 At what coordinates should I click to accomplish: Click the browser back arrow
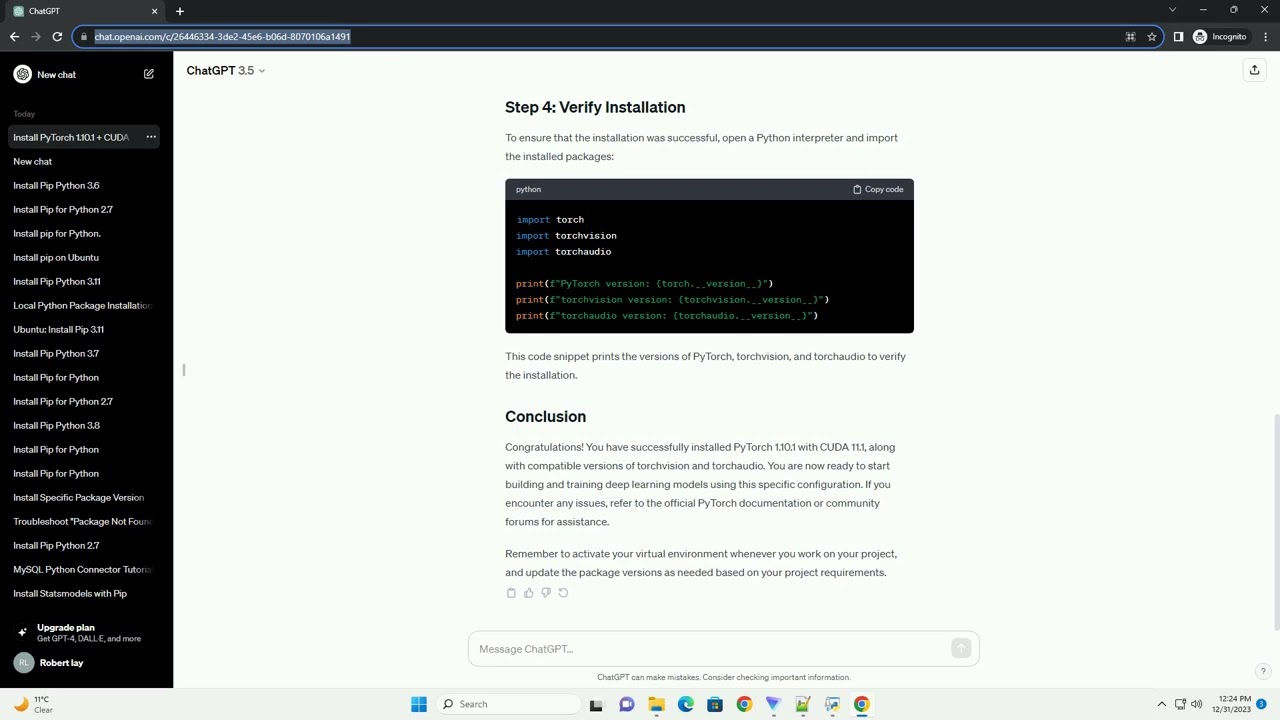[14, 37]
